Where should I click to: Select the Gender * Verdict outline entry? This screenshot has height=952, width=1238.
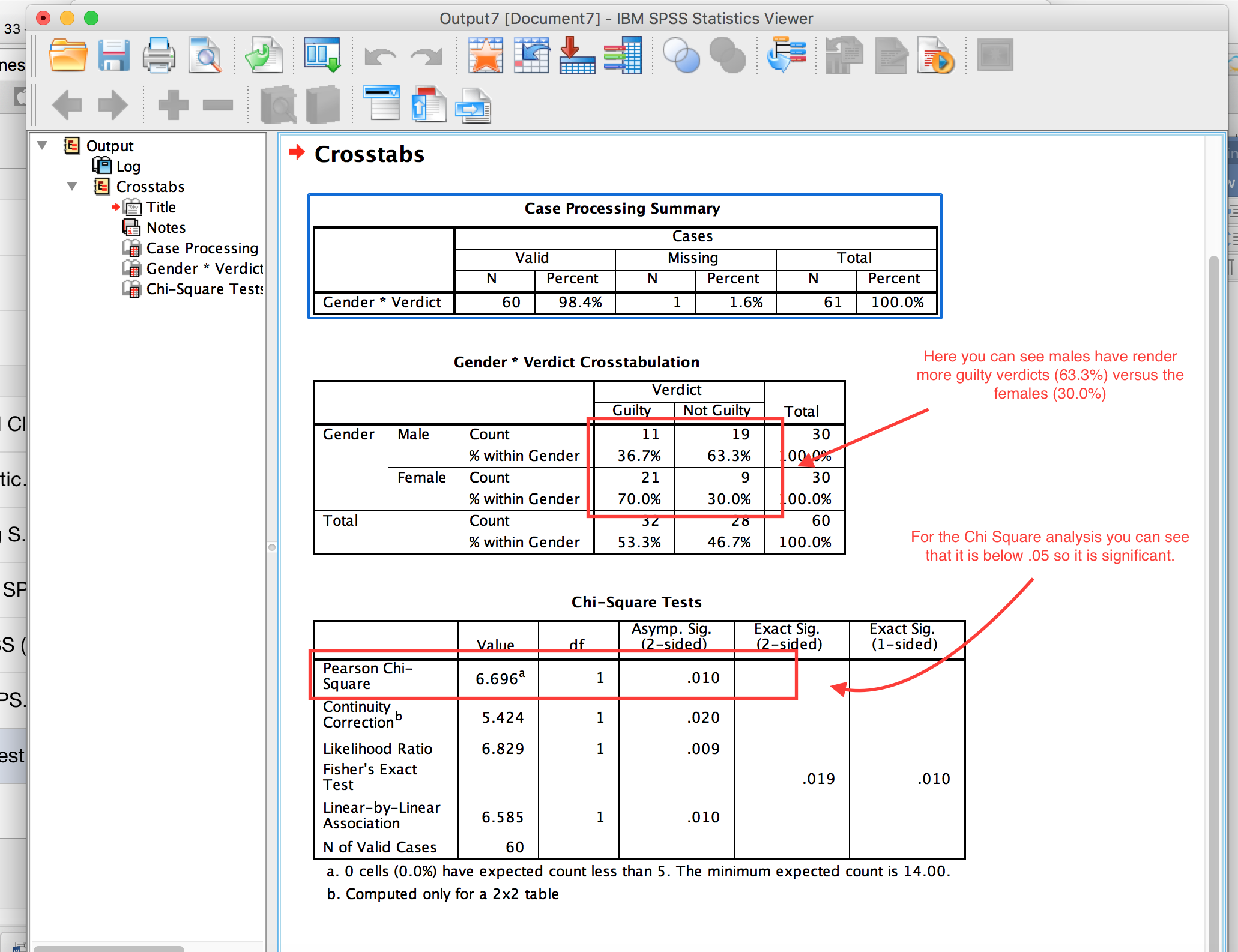[x=204, y=268]
